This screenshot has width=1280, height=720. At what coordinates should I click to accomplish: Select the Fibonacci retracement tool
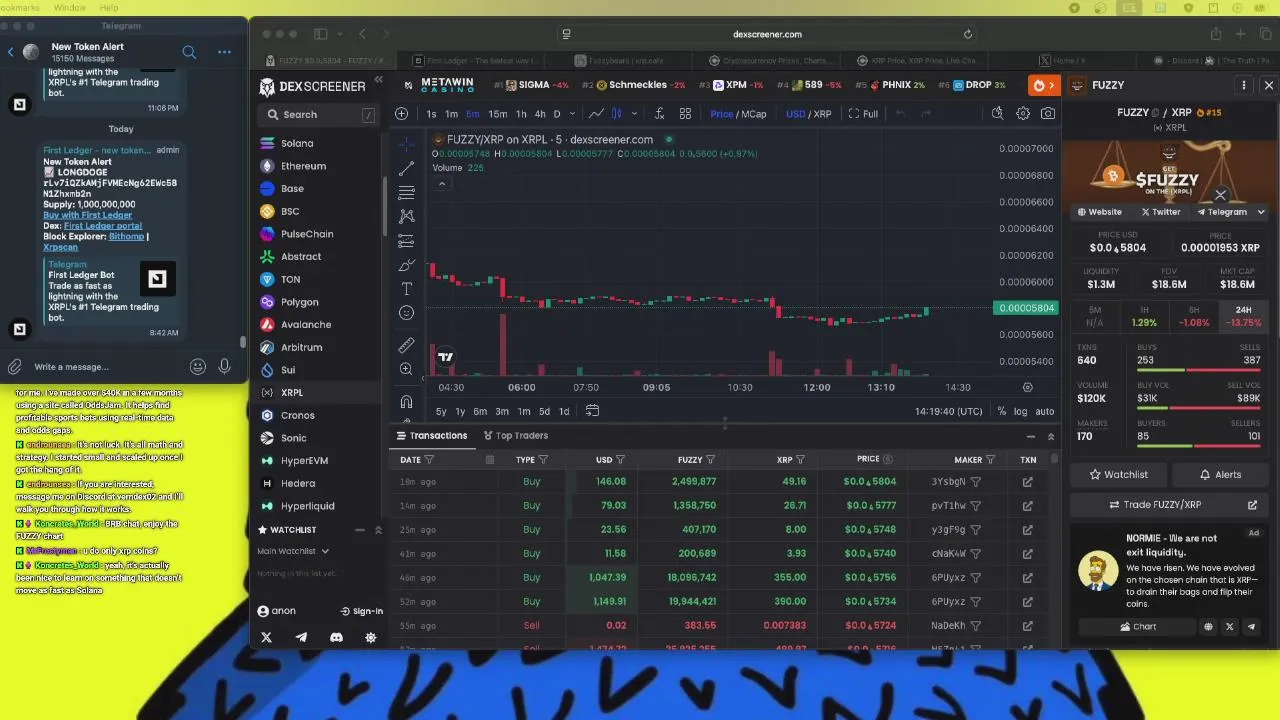click(x=406, y=192)
